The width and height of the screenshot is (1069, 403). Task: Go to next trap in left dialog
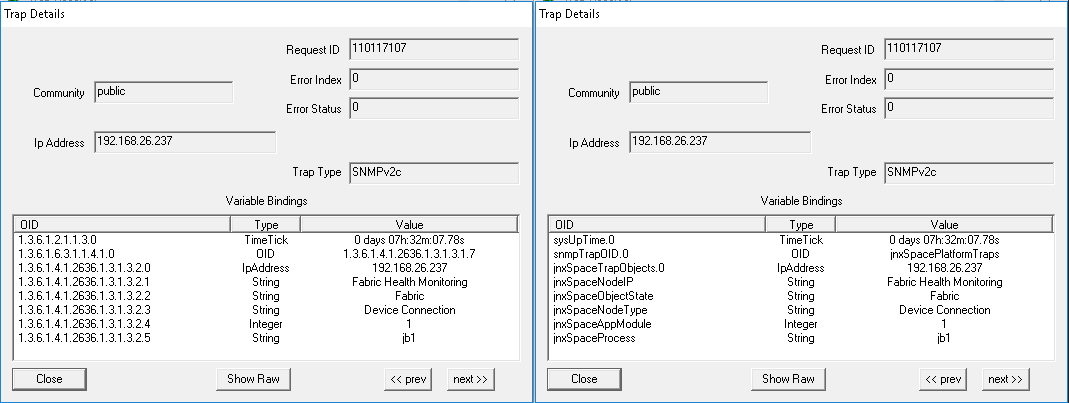click(470, 379)
